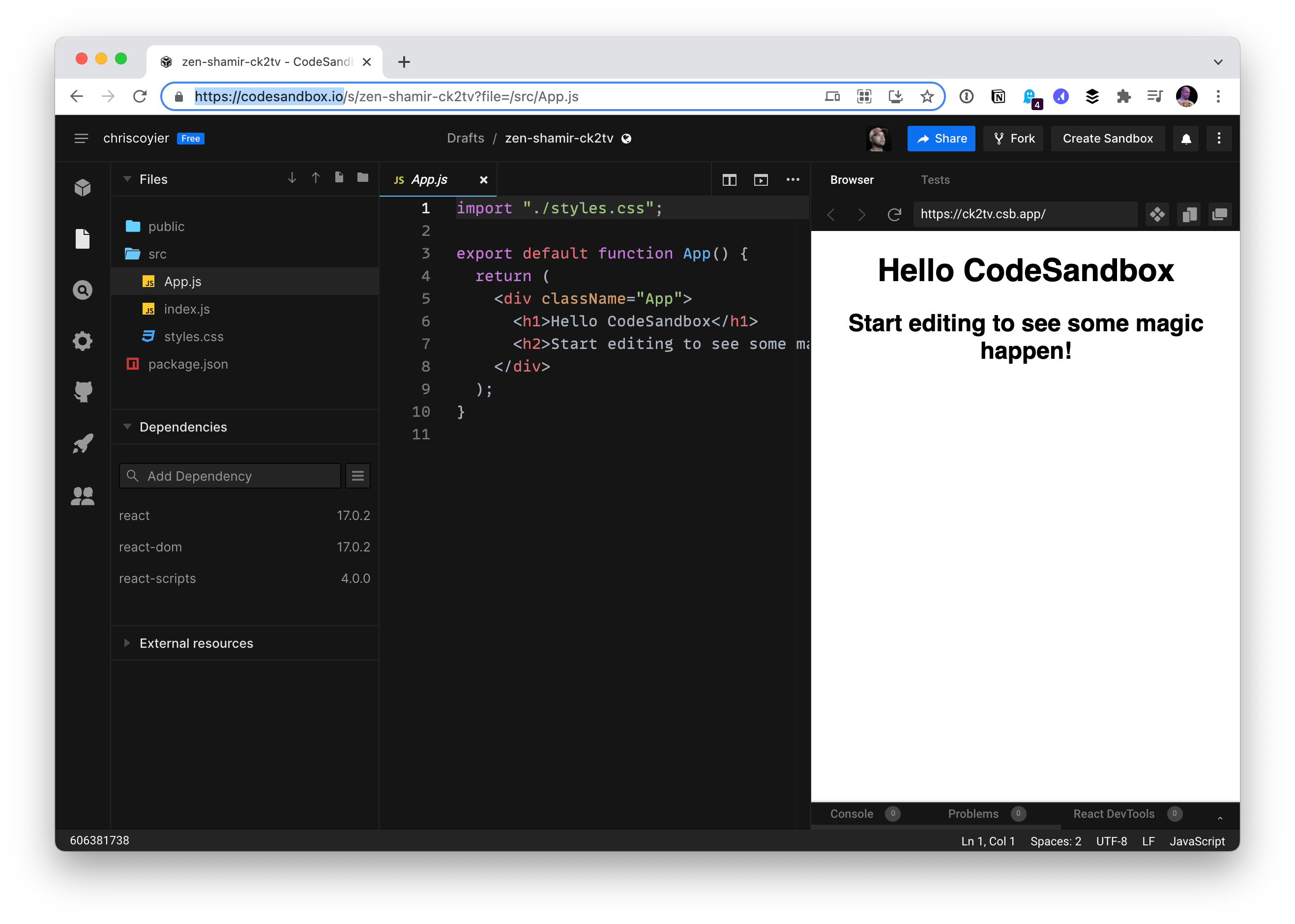
Task: Open the Live collaboration people icon
Action: [x=83, y=496]
